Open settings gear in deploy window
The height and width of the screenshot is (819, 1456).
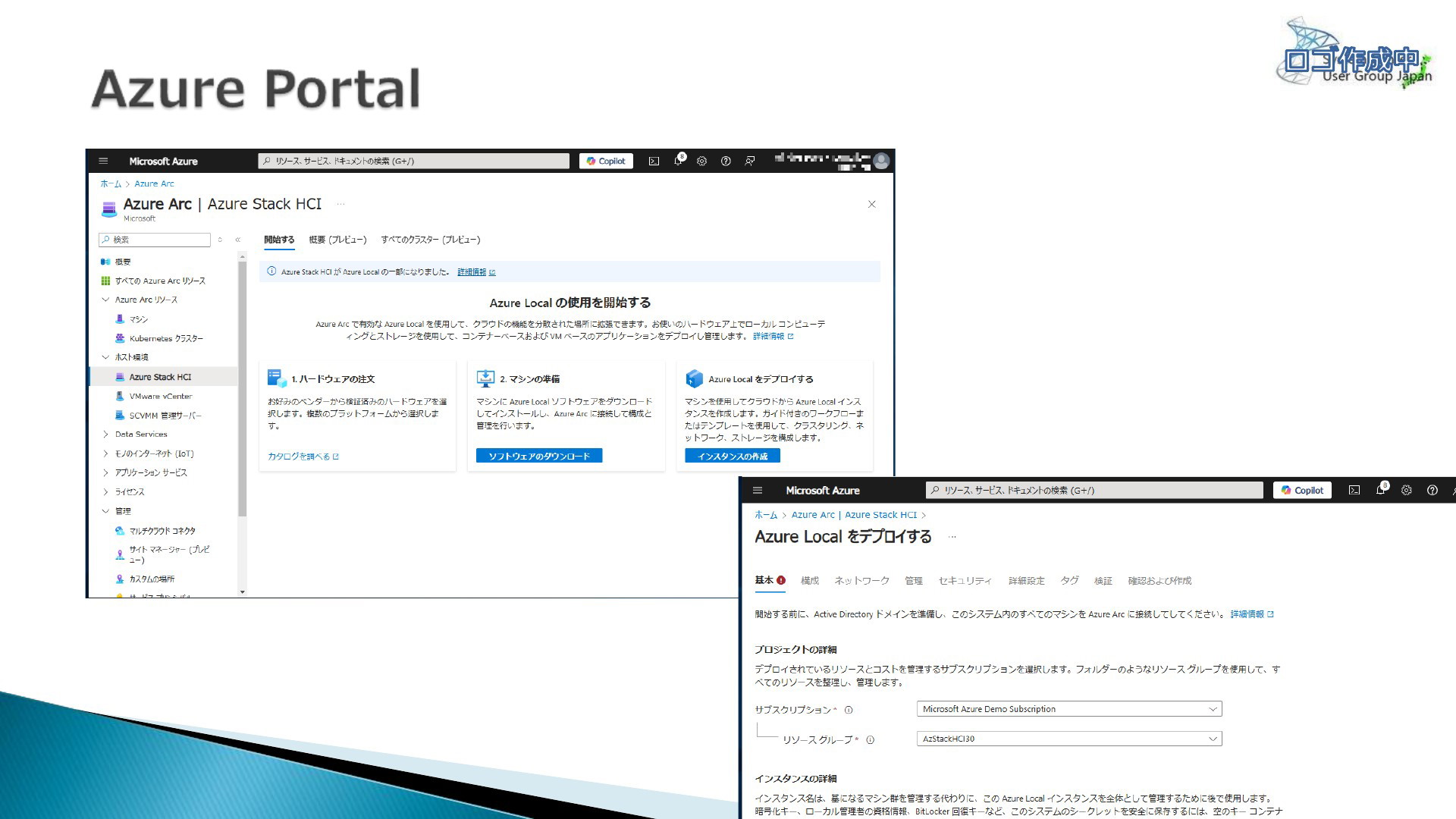[1407, 491]
